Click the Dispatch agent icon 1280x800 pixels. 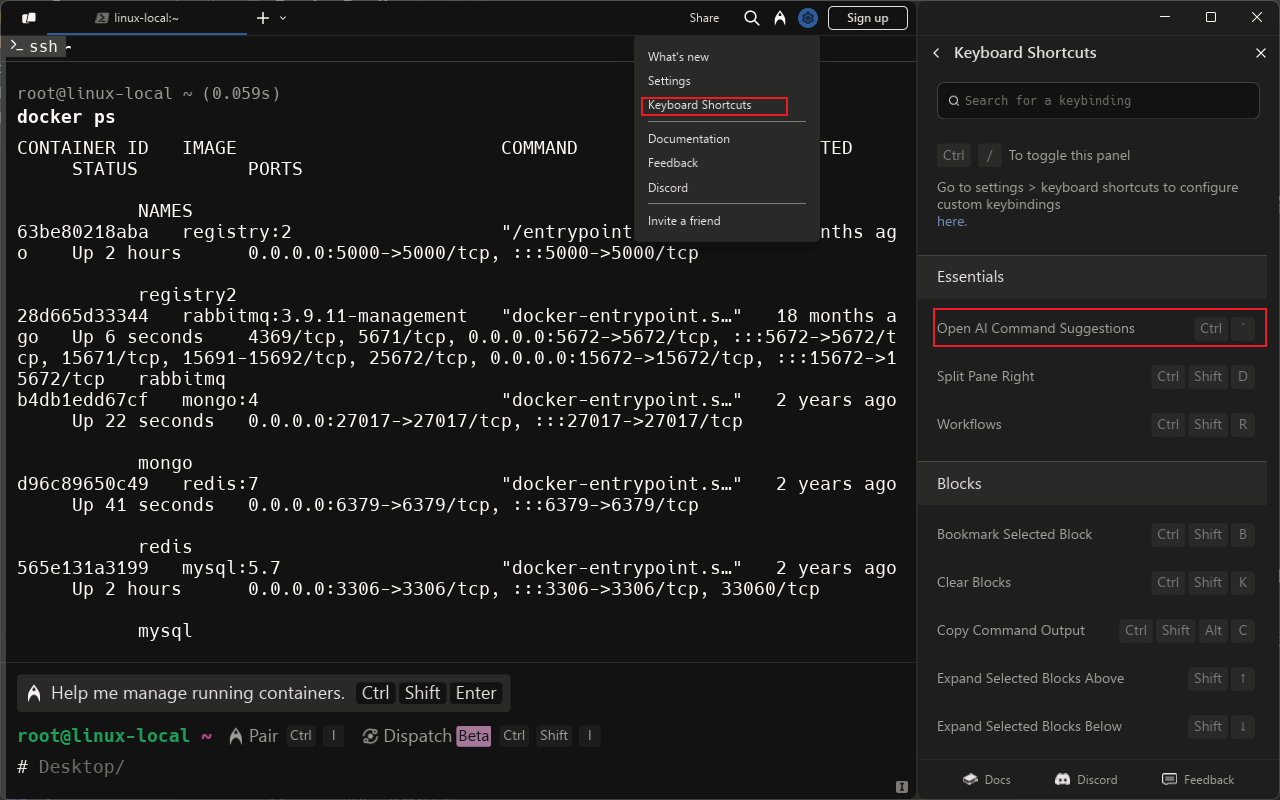(370, 736)
